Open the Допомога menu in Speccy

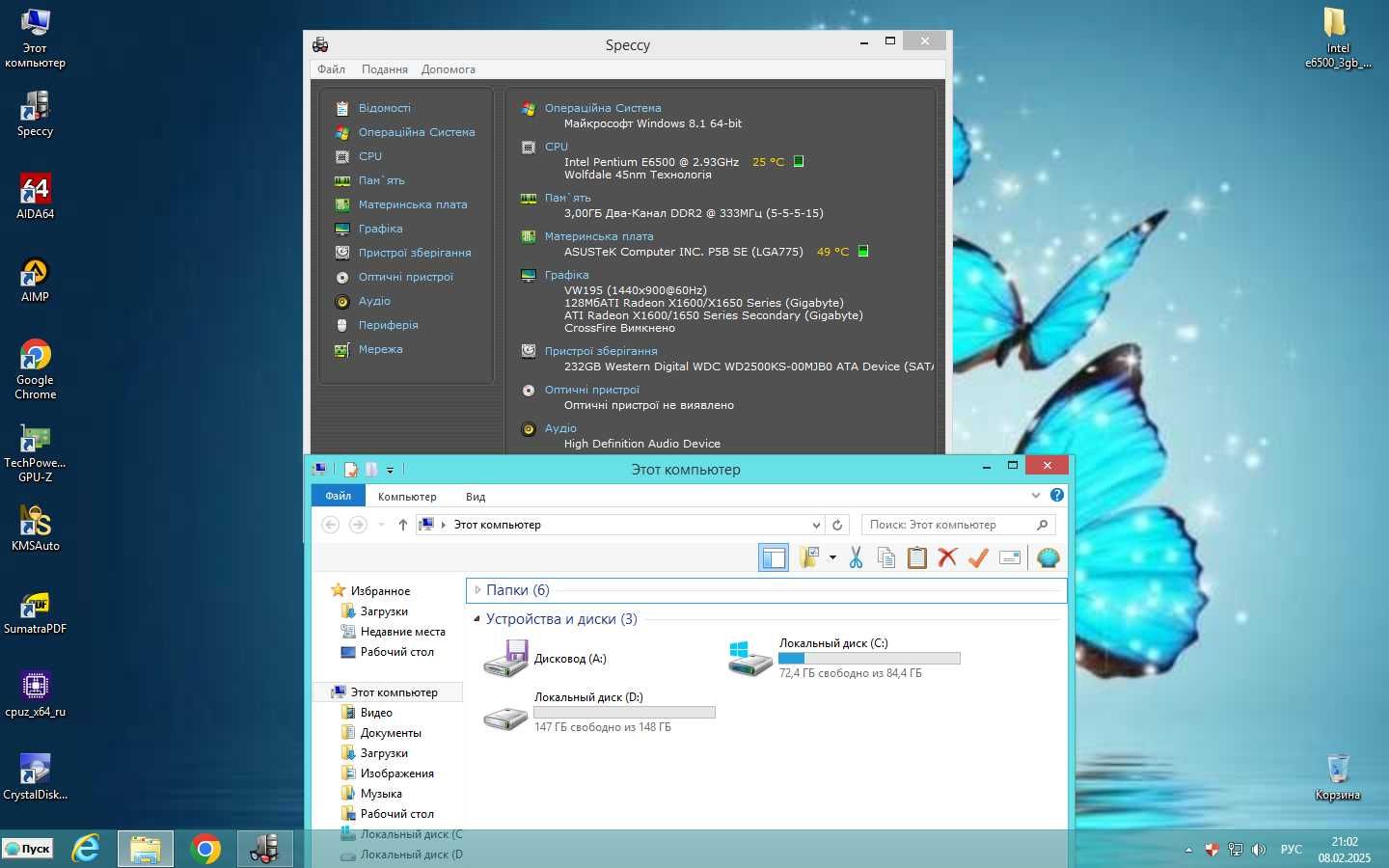pos(448,69)
